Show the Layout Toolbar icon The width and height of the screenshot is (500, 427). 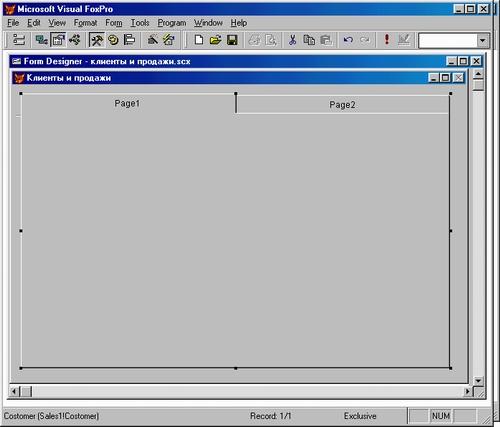(129, 40)
